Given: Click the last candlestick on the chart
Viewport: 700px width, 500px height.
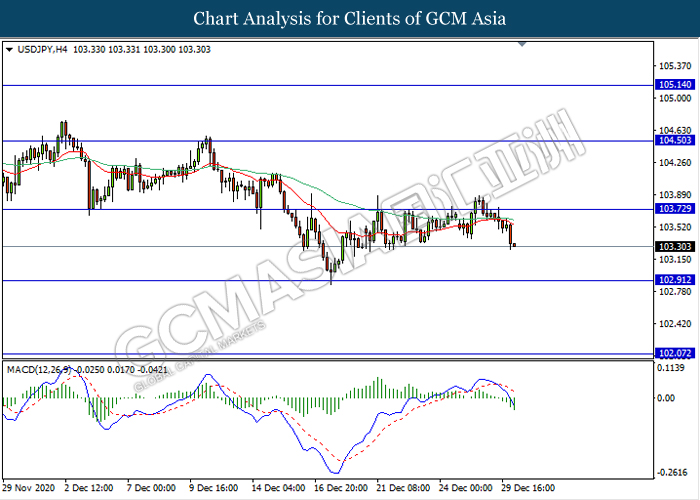Looking at the screenshot, I should pos(514,245).
